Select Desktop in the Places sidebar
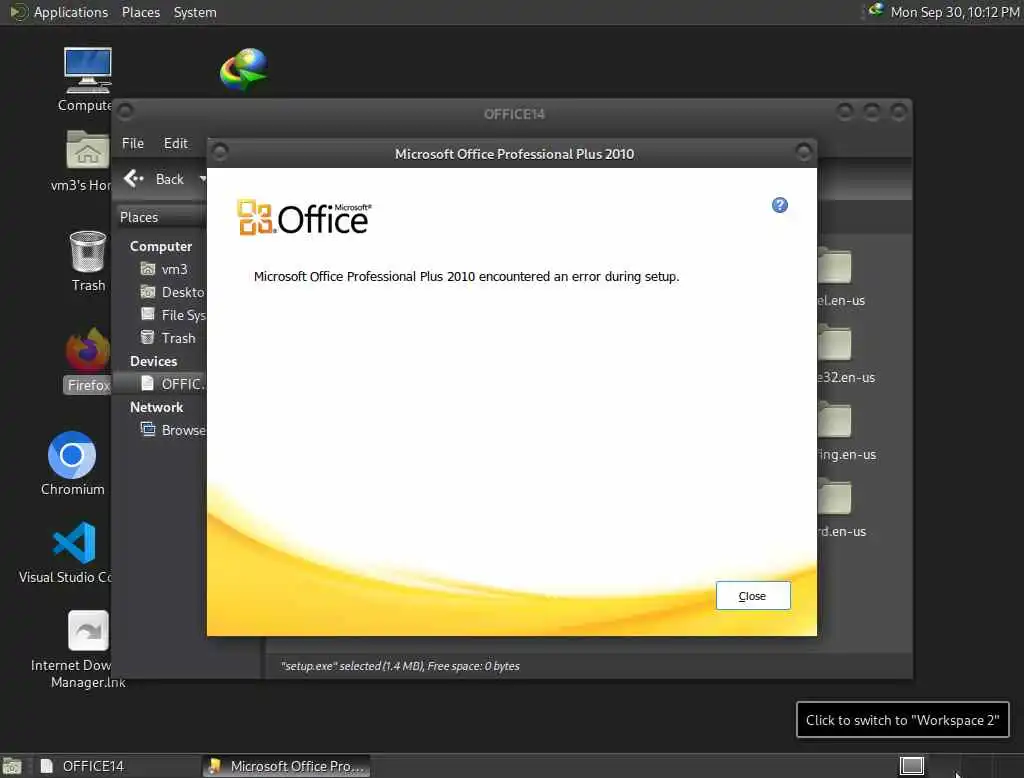Image resolution: width=1024 pixels, height=778 pixels. [172, 292]
